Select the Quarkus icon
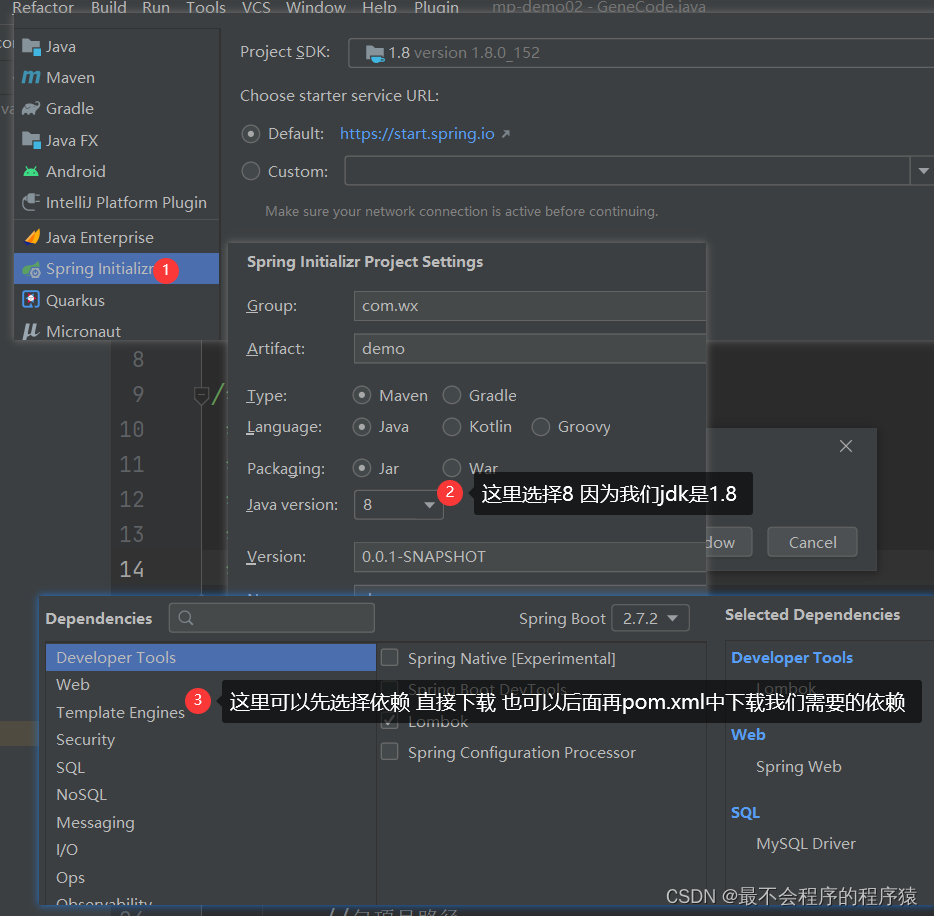This screenshot has height=916, width=934. click(x=31, y=300)
